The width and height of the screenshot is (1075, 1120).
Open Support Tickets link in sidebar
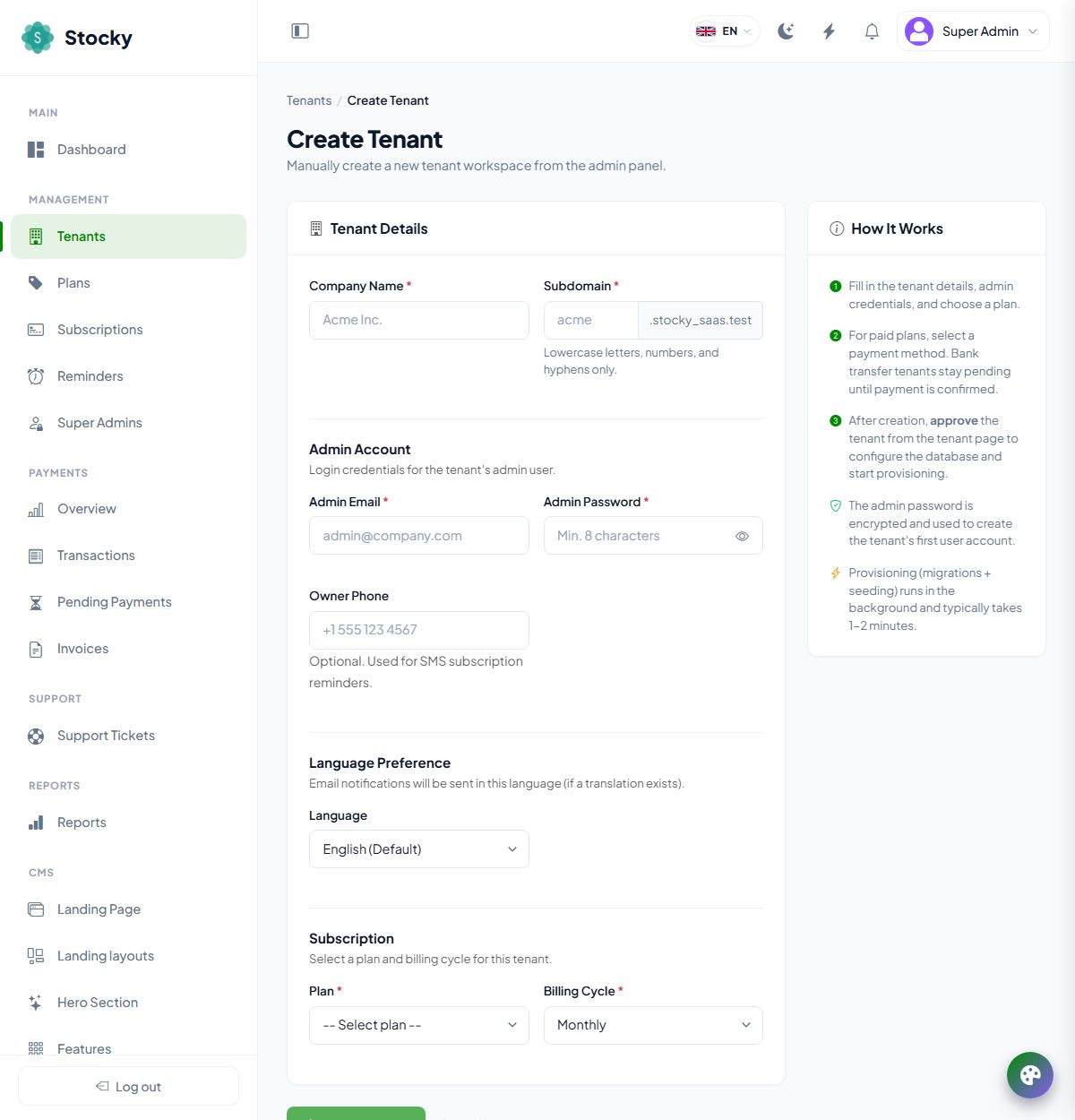tap(128, 736)
